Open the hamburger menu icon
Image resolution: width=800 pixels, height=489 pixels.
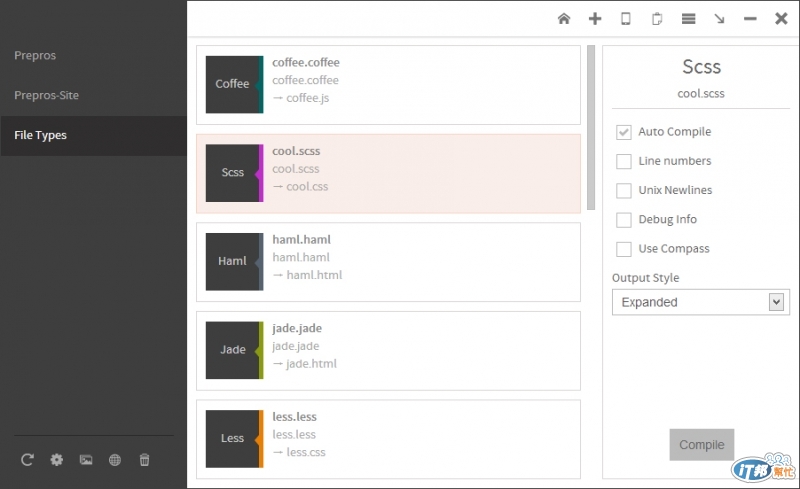(x=689, y=19)
